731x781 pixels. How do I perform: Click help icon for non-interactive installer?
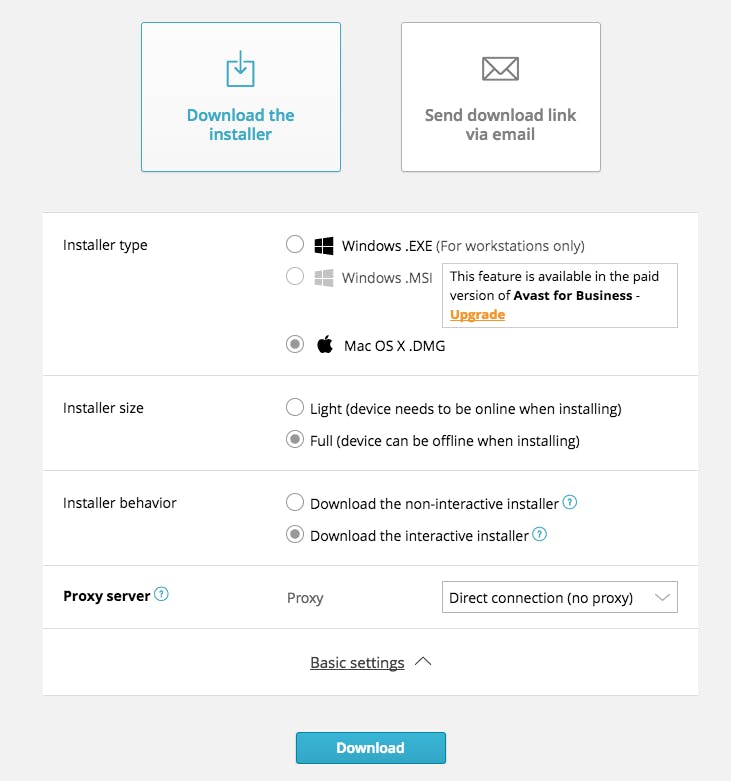pyautogui.click(x=570, y=502)
